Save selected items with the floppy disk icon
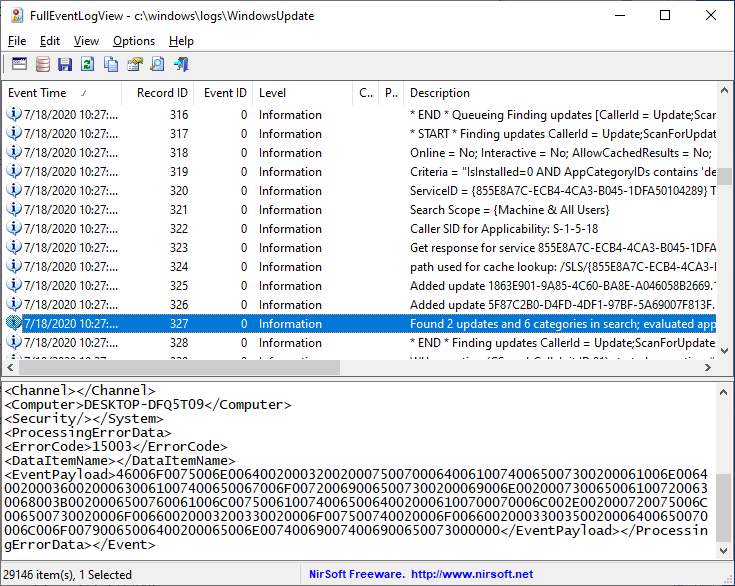Screen dimensions: 735x586 (65, 64)
